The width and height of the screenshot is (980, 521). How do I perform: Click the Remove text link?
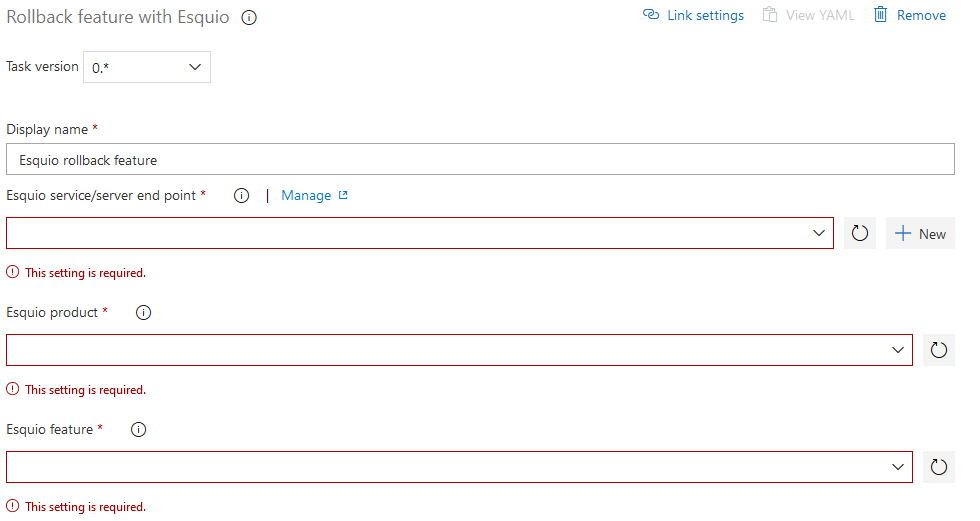[921, 15]
